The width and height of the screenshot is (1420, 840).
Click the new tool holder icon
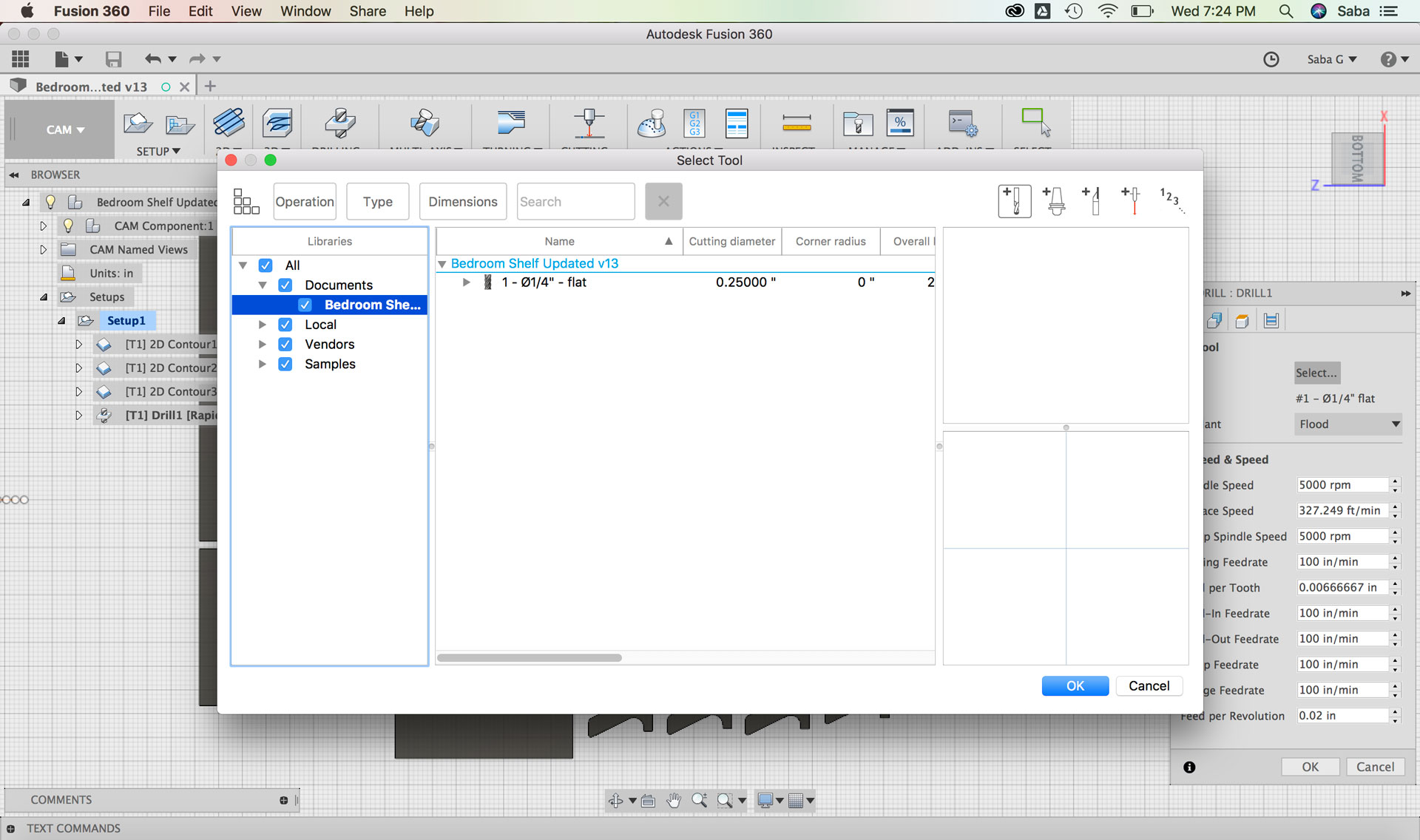pos(1055,201)
